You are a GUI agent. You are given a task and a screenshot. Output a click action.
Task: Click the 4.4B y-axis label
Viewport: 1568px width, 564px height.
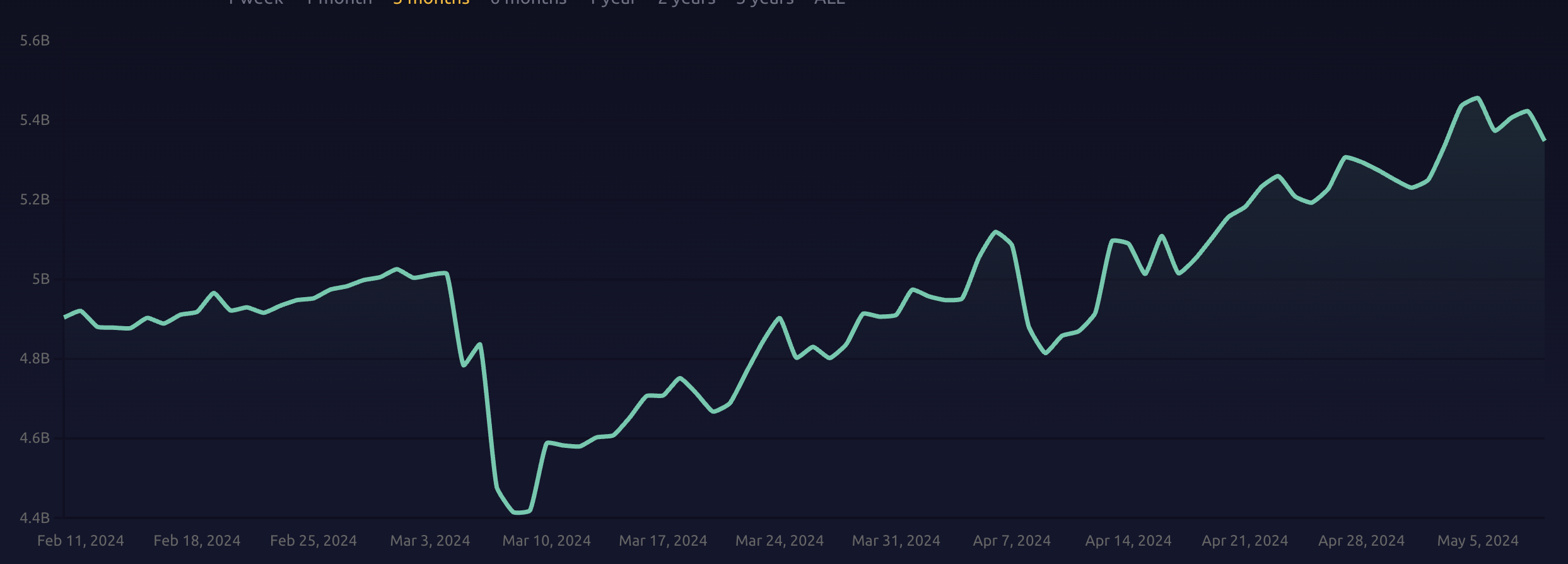(x=35, y=519)
